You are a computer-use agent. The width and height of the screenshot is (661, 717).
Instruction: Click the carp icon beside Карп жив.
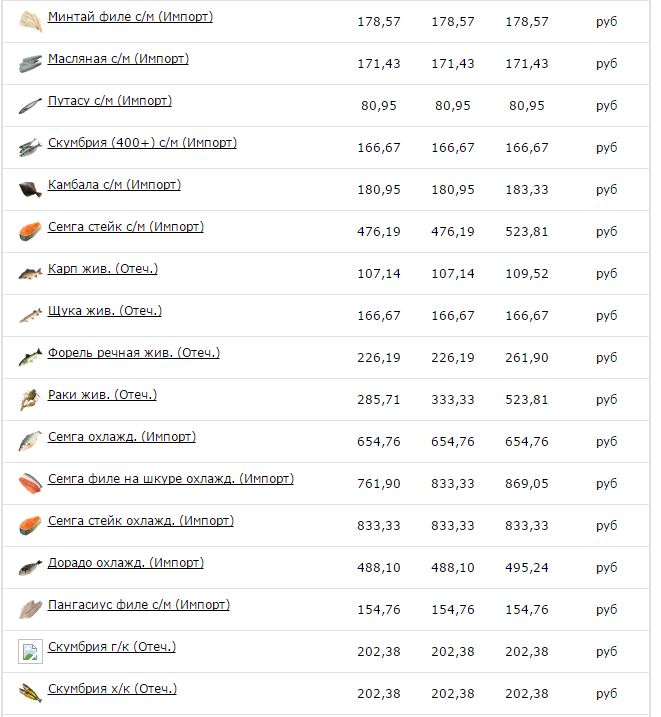point(31,273)
